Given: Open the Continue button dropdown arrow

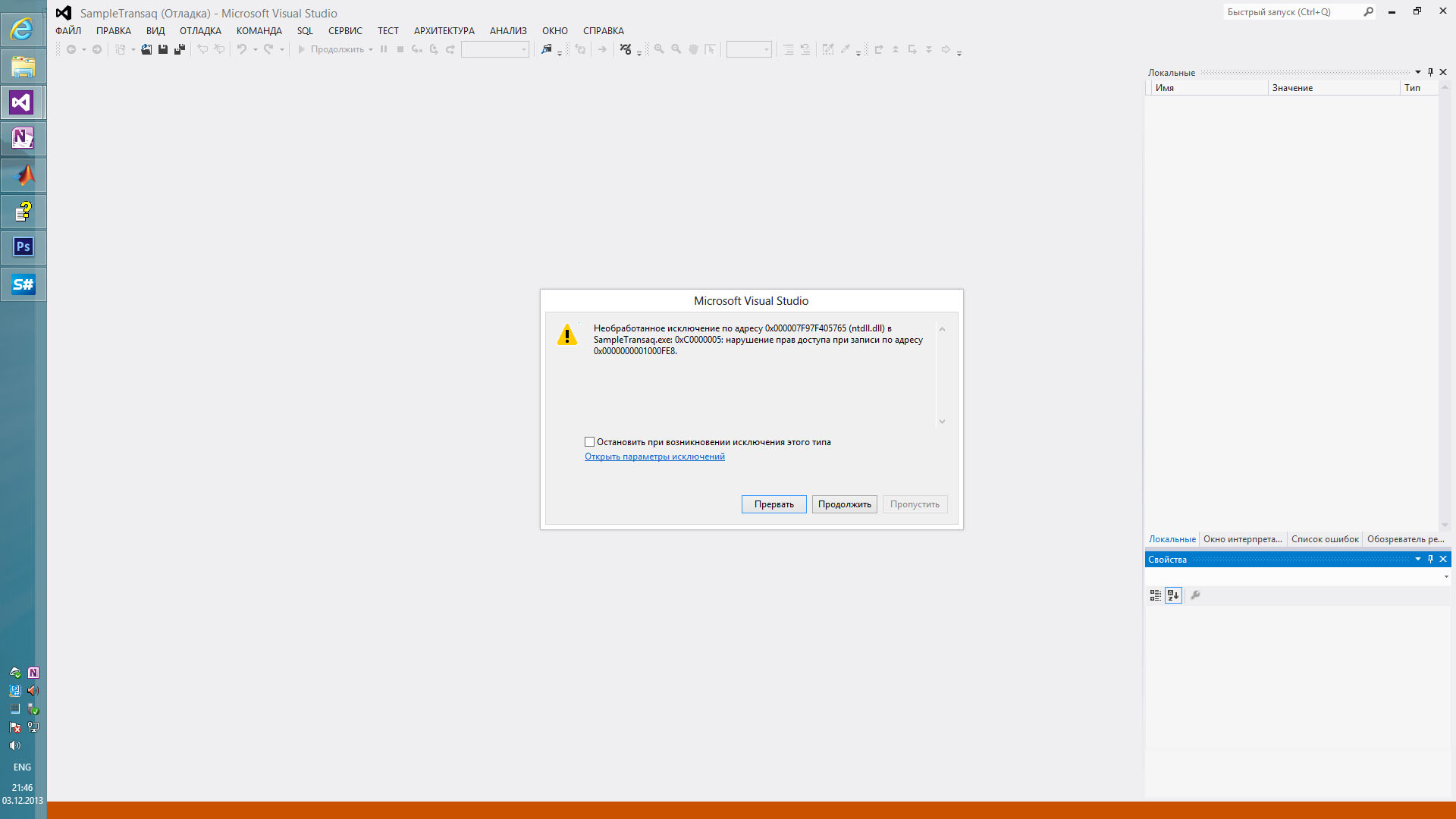Looking at the screenshot, I should click(x=371, y=50).
